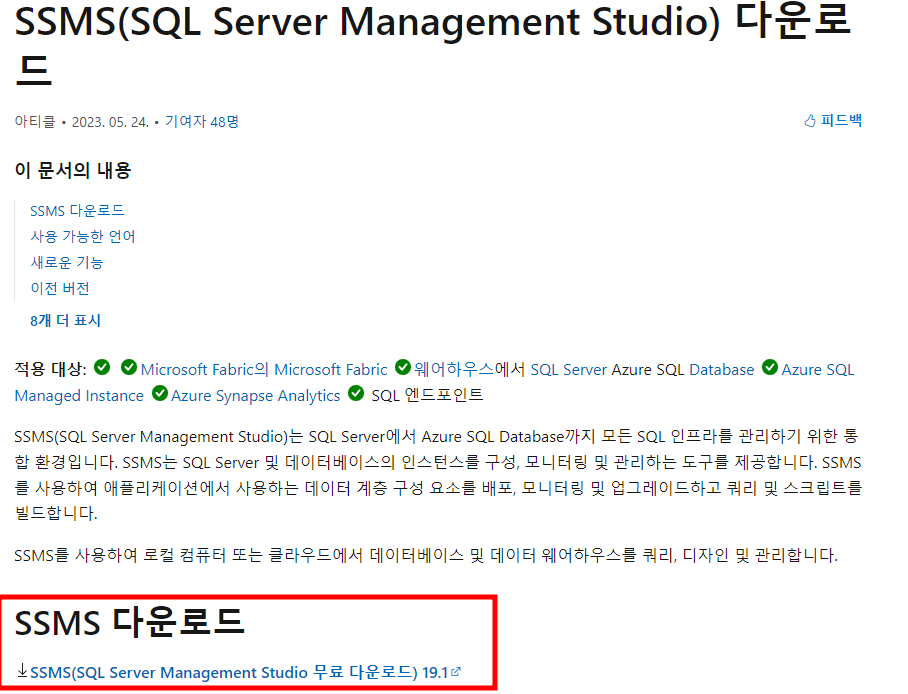This screenshot has height=694, width=908.
Task: Click the download arrow icon before SSMS link
Action: tap(22, 671)
